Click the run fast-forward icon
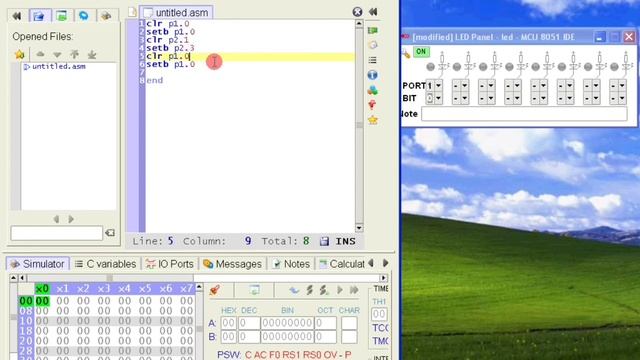640x360 pixels. pyautogui.click(x=354, y=290)
